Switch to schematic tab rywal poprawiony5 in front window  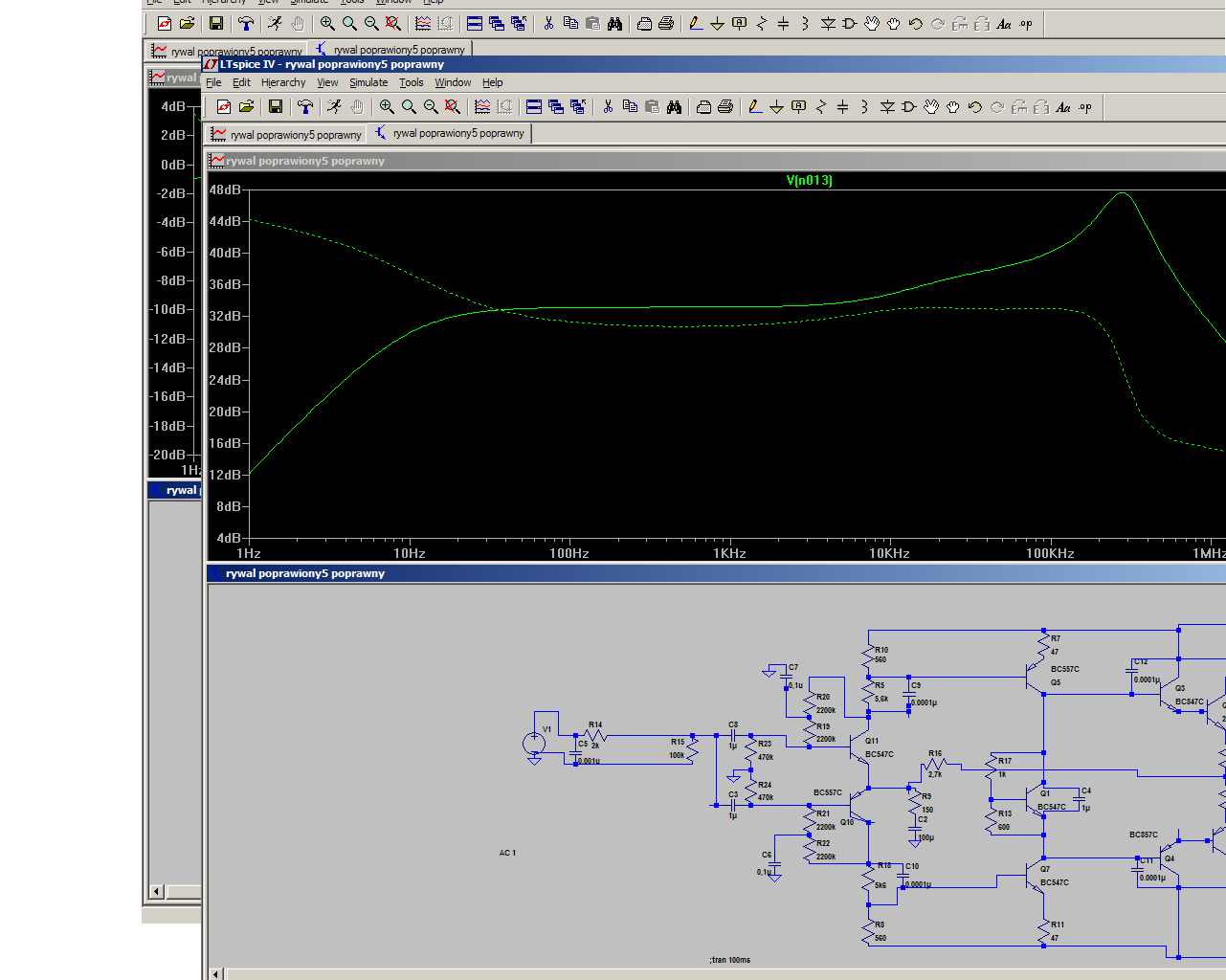tap(449, 133)
